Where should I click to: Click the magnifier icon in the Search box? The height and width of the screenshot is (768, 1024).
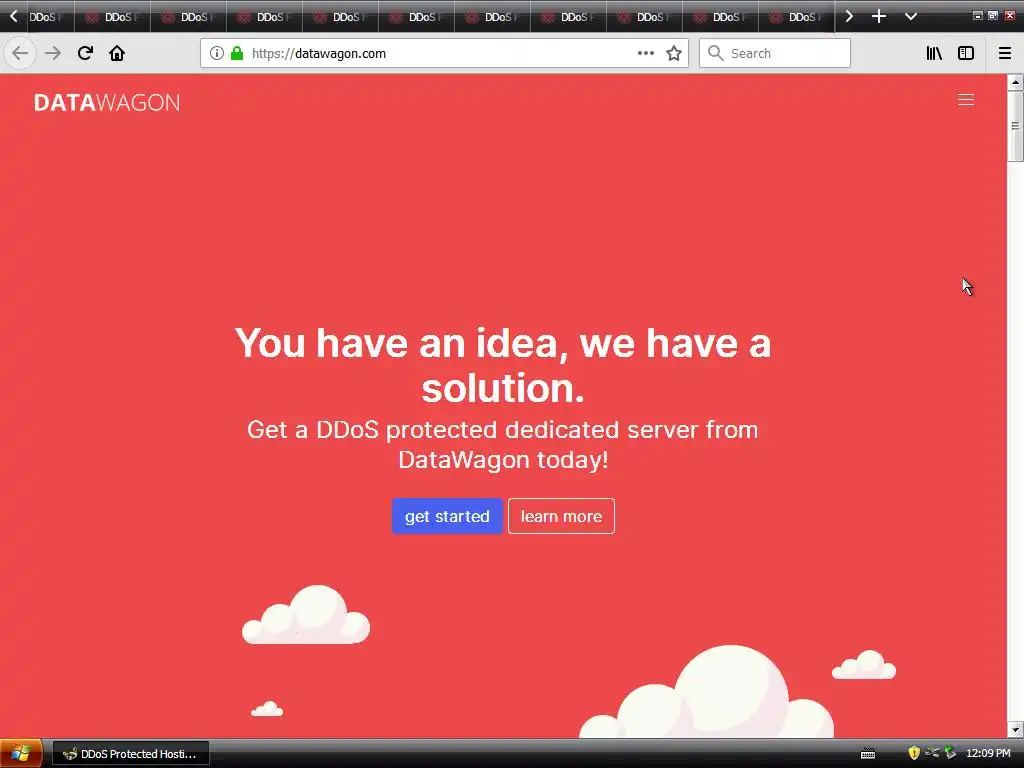716,53
